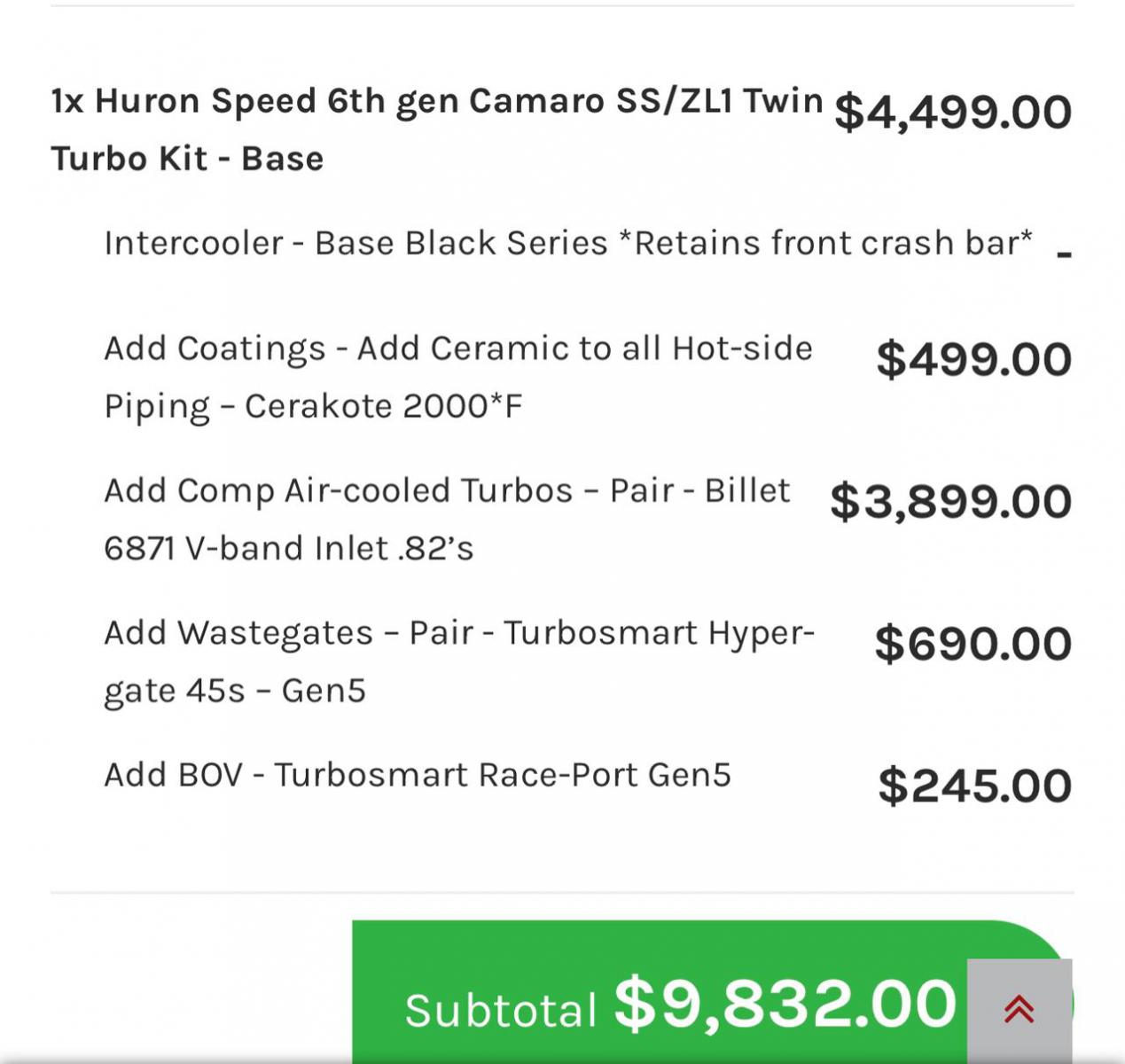Click the $3,899.00 turbos price
Screen dimensions: 1125x1064
(950, 502)
